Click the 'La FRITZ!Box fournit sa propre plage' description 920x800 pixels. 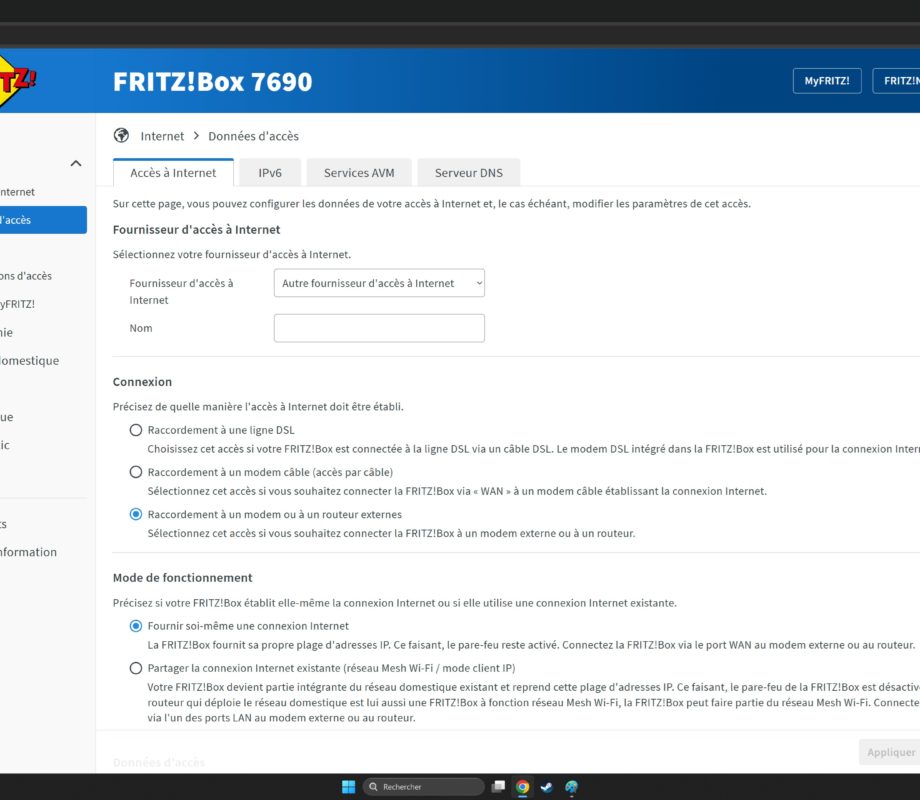[x=531, y=645]
